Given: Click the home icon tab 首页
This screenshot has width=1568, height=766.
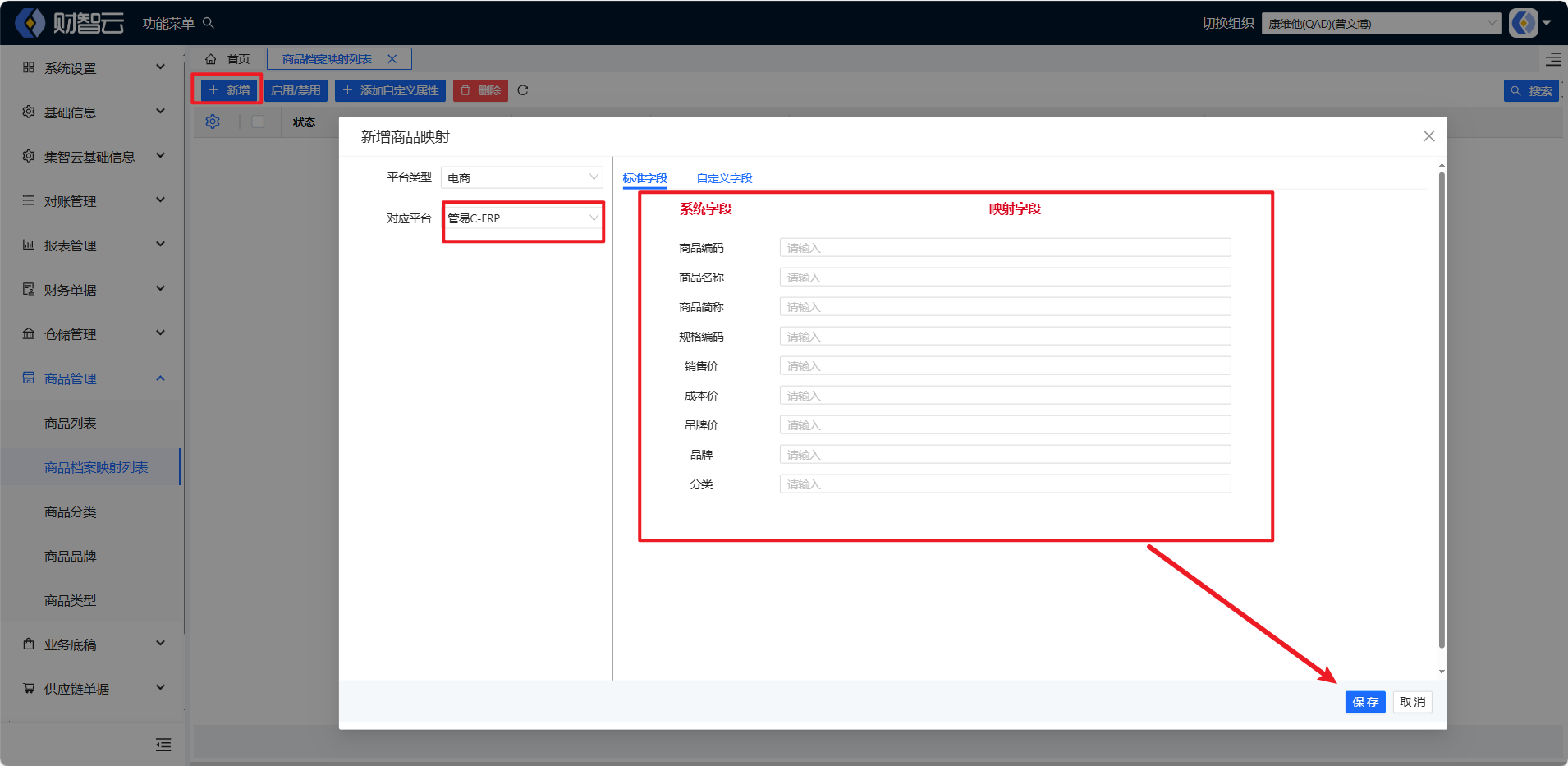Looking at the screenshot, I should click(x=228, y=59).
